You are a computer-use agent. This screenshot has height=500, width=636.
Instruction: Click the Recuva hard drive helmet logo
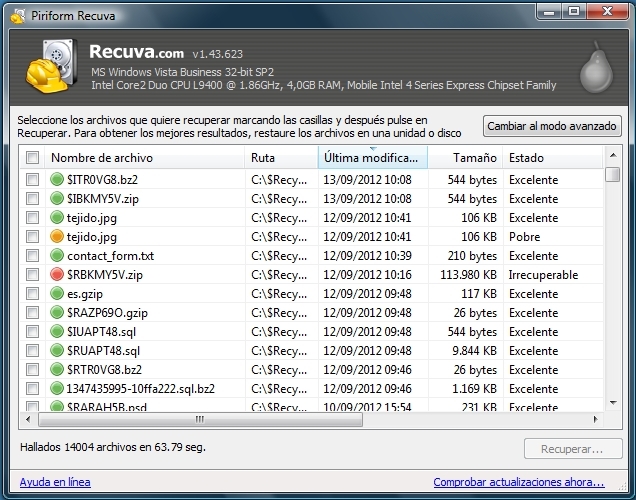click(52, 66)
